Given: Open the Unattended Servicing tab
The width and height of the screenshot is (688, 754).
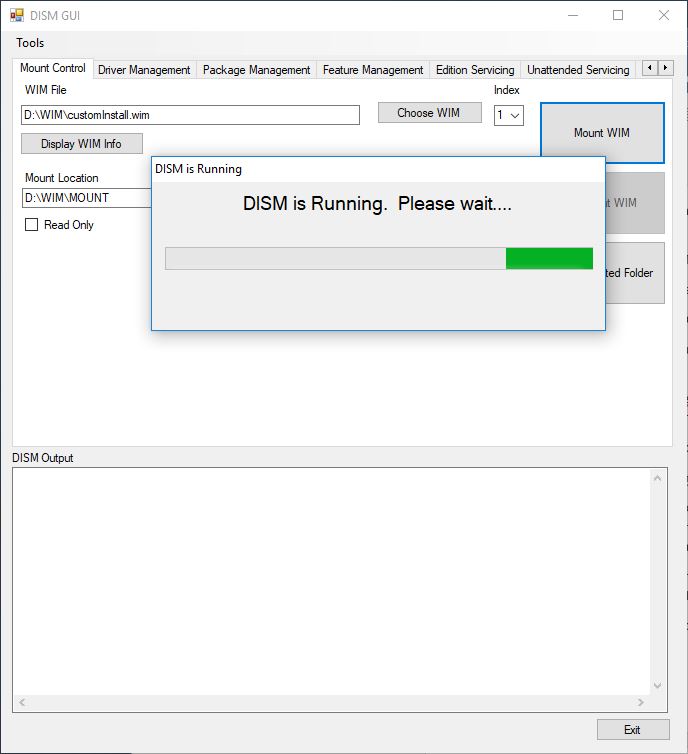Looking at the screenshot, I should [578, 70].
